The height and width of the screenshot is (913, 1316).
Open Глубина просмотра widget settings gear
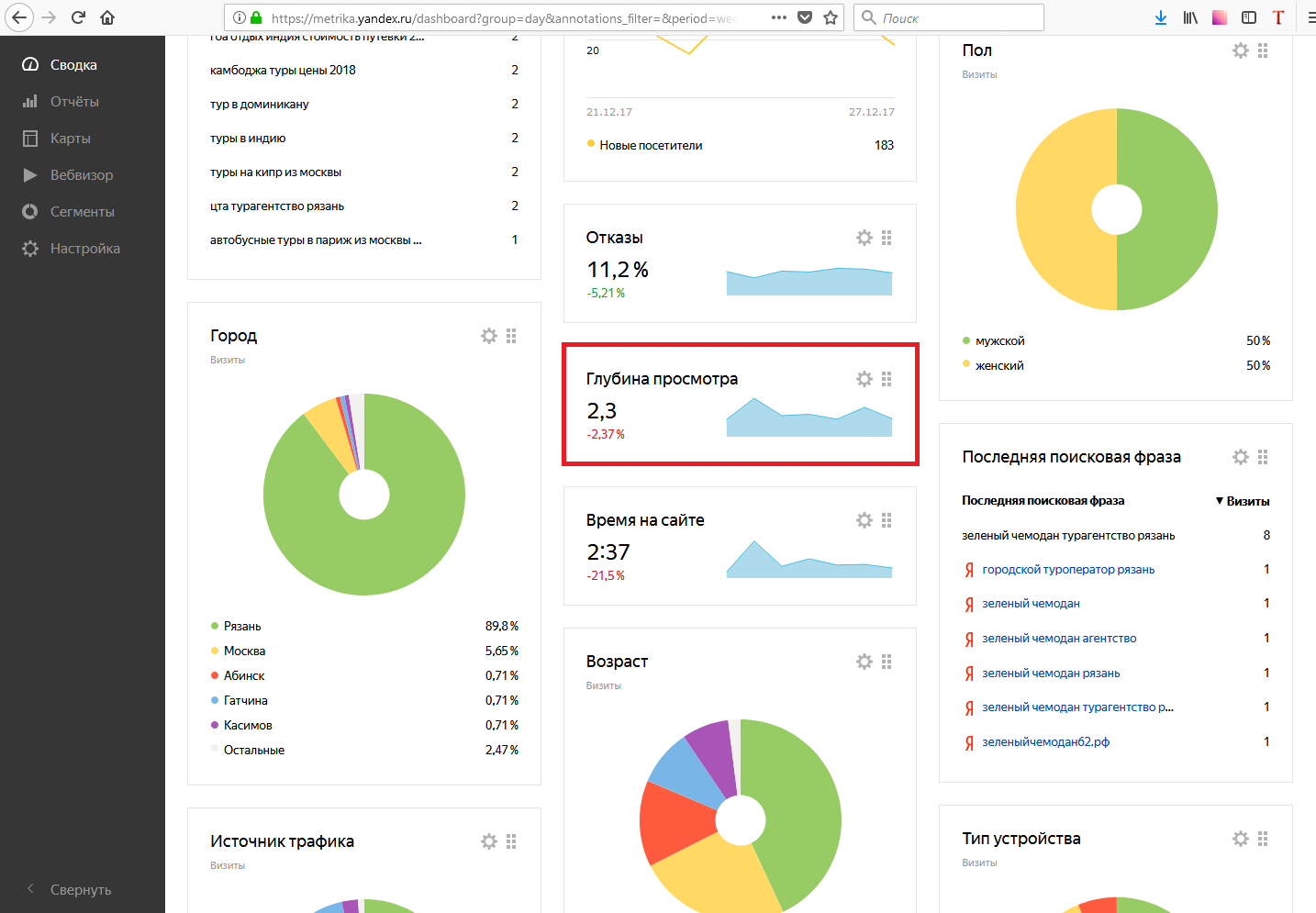pos(864,379)
